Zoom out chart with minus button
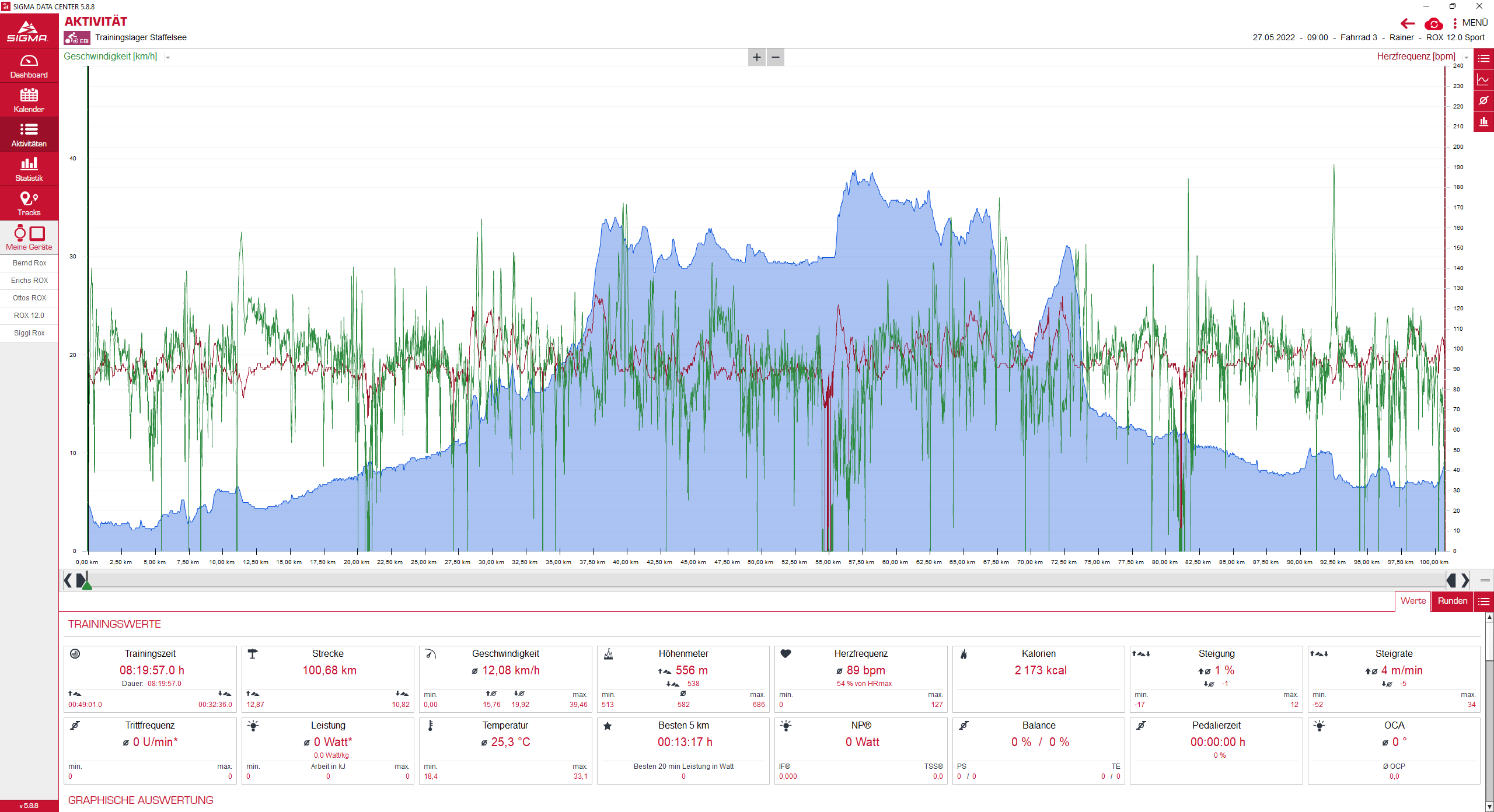Image resolution: width=1494 pixels, height=812 pixels. (776, 57)
